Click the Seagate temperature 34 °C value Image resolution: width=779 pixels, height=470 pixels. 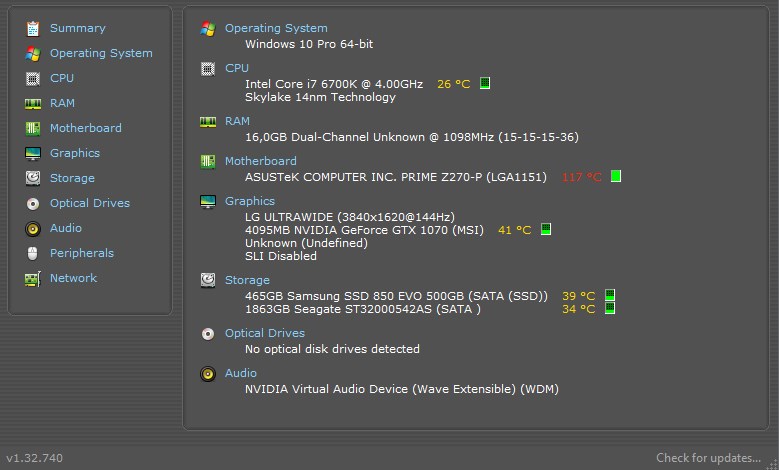(x=579, y=309)
